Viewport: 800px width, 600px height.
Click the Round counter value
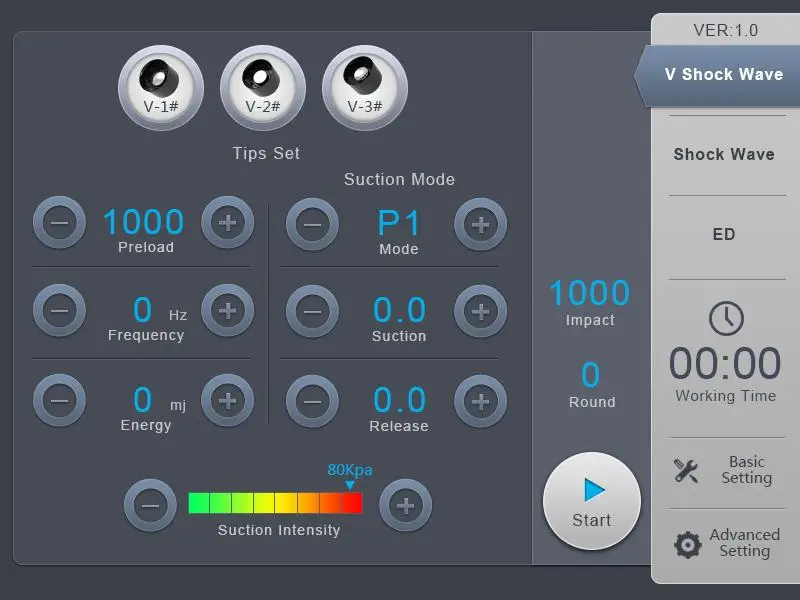(590, 374)
